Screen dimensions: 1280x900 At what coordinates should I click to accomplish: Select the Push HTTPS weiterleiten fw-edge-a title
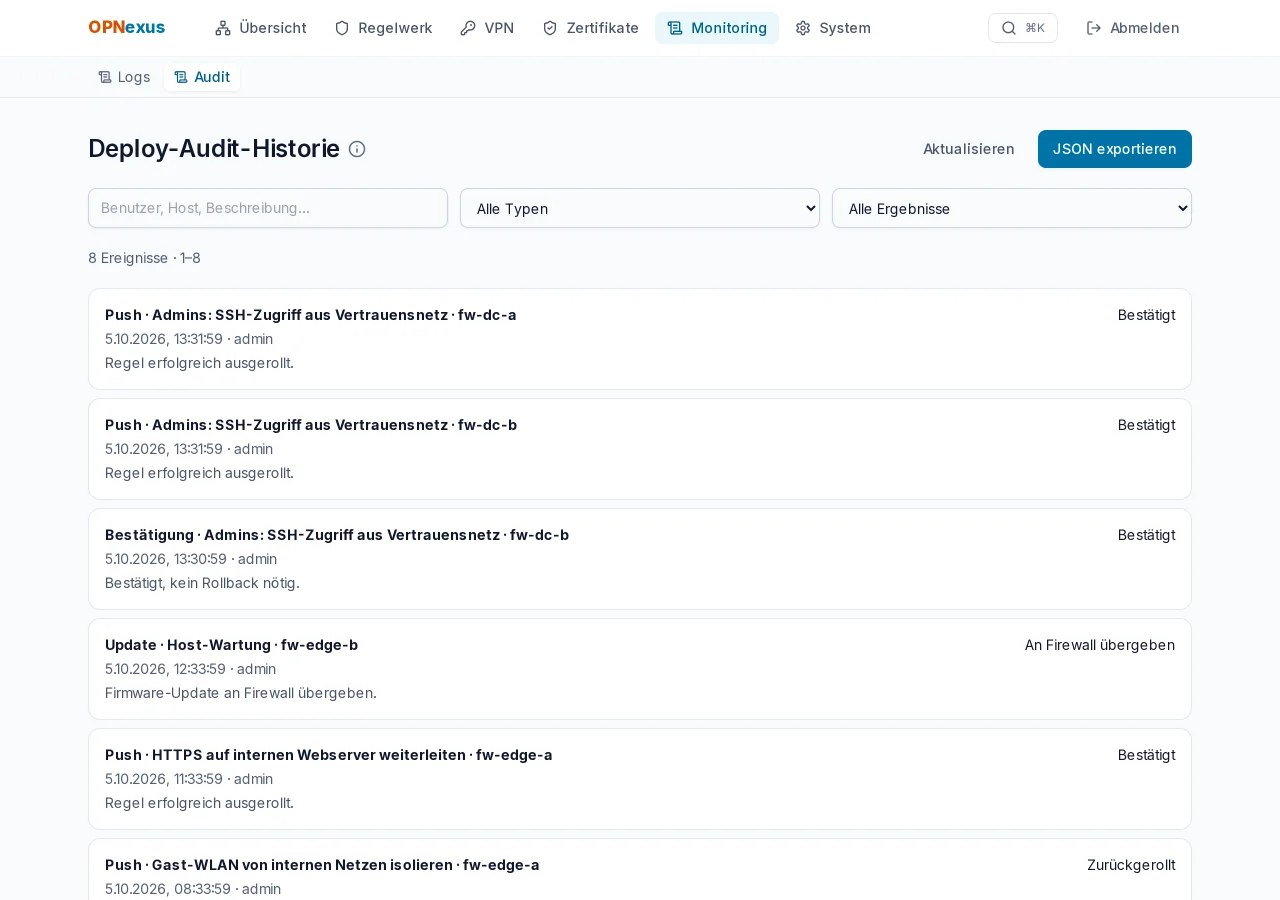[329, 755]
